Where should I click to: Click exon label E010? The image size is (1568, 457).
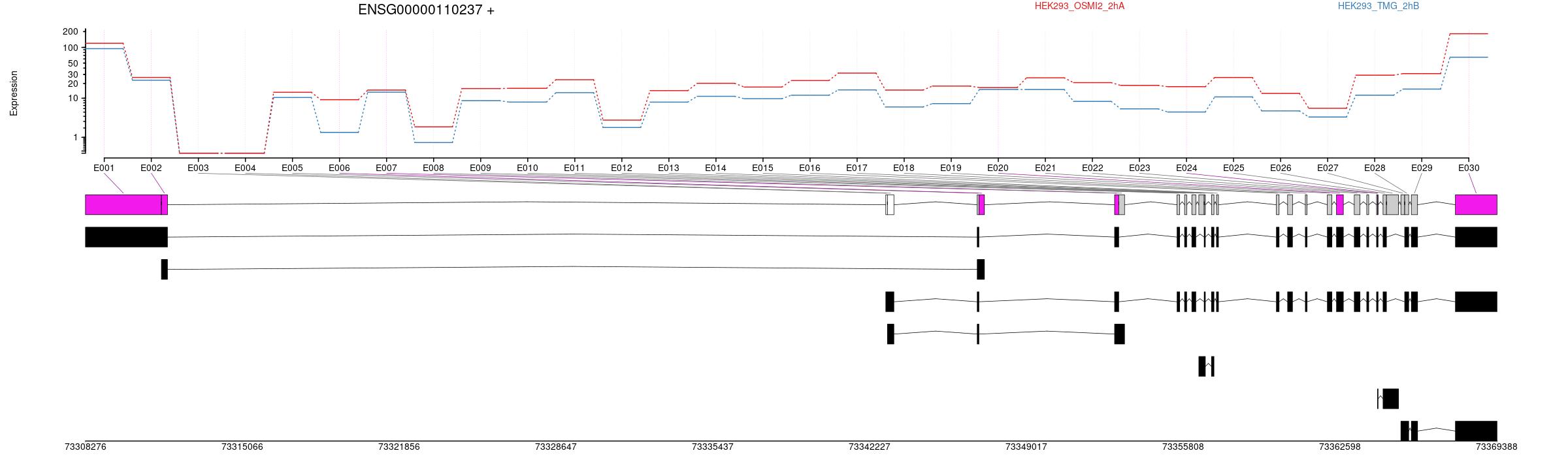pyautogui.click(x=527, y=168)
